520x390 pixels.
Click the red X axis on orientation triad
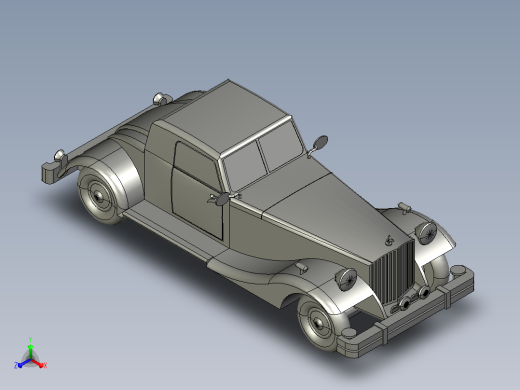[39, 364]
